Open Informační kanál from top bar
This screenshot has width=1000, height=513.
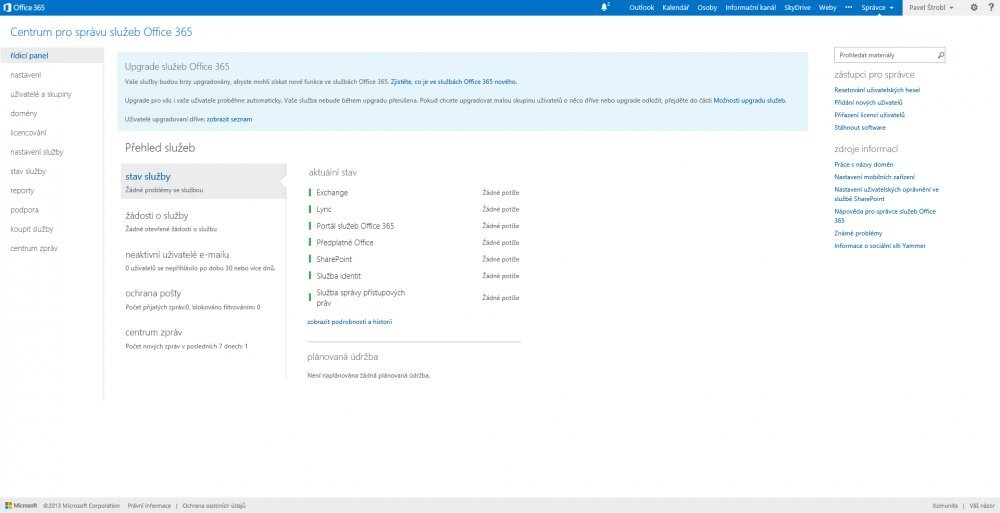pos(750,8)
